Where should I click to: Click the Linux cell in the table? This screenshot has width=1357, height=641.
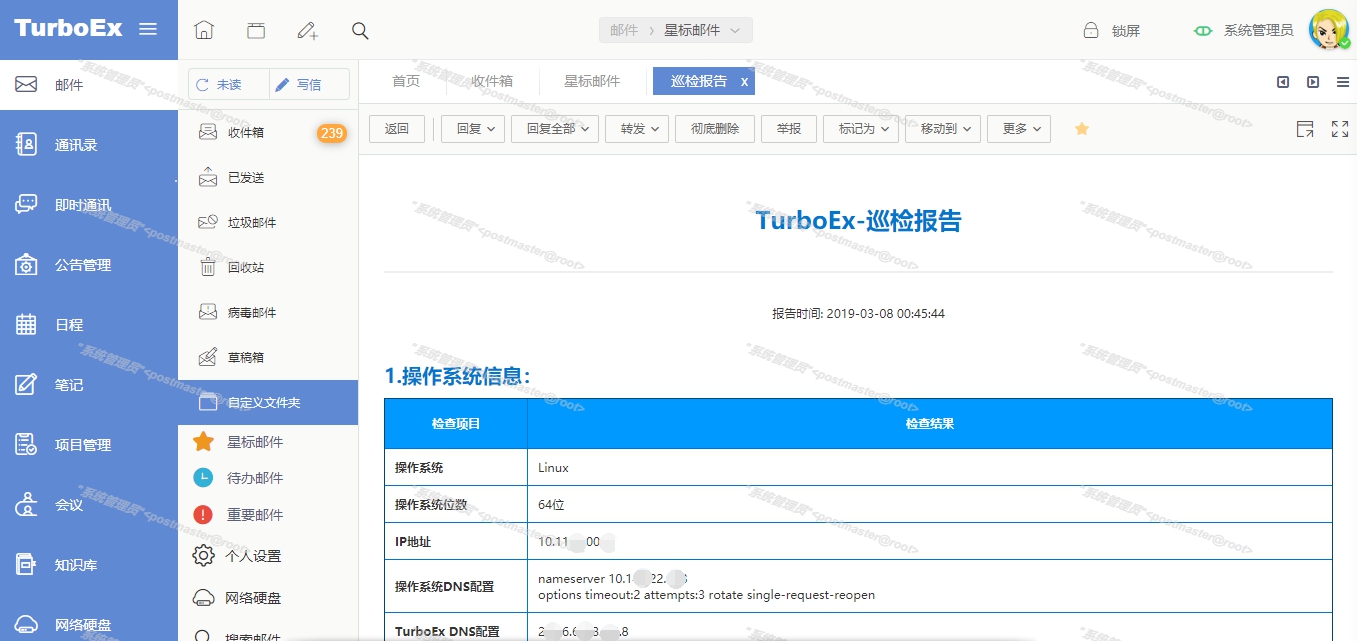pos(553,468)
